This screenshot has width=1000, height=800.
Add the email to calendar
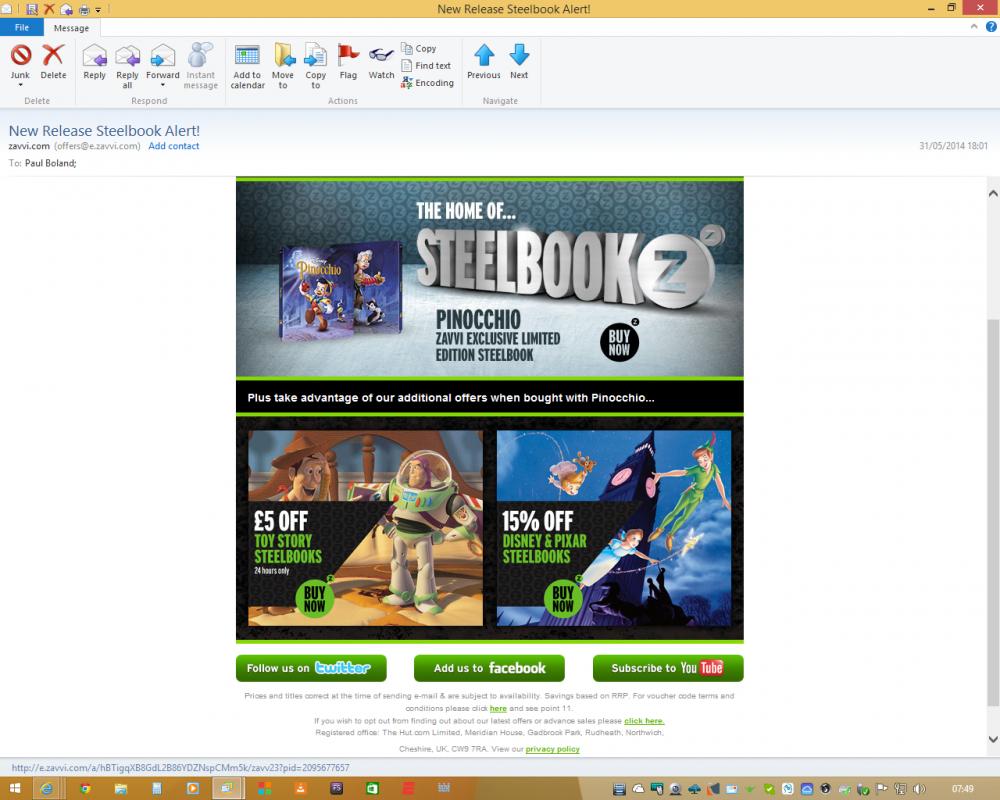247,66
